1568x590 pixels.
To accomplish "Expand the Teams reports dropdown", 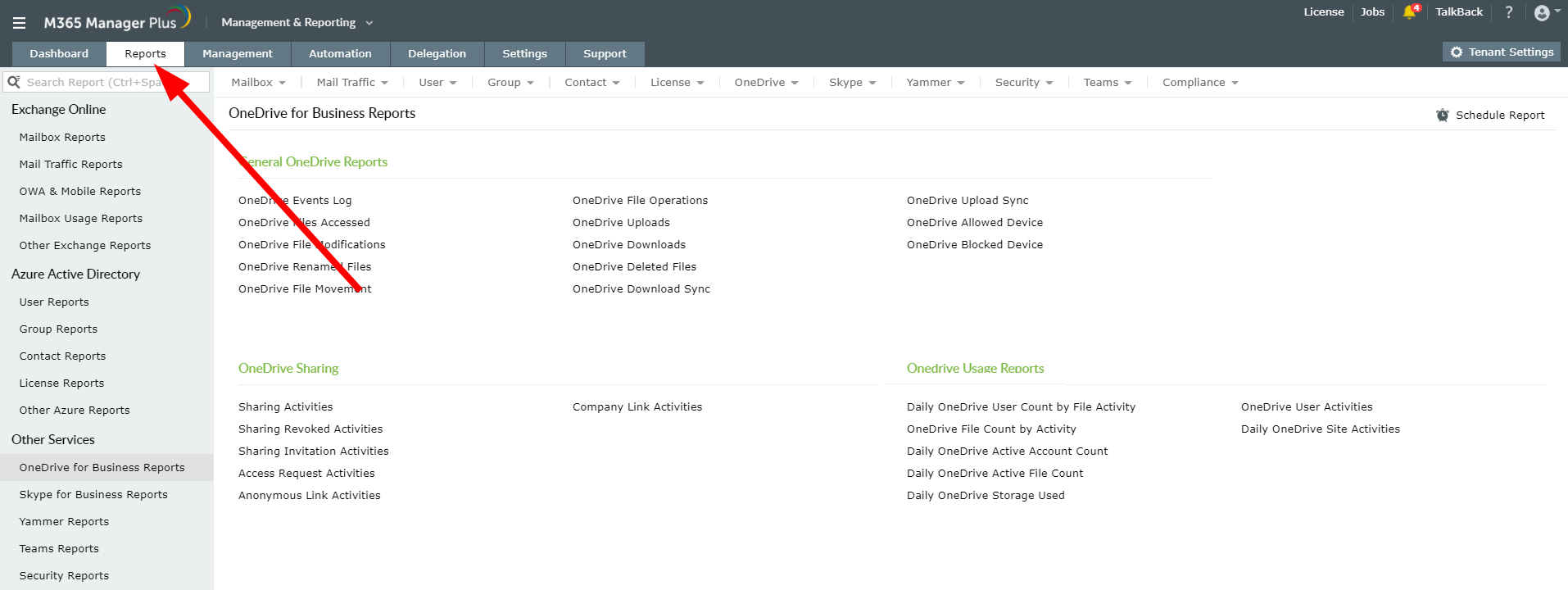I will click(1108, 82).
